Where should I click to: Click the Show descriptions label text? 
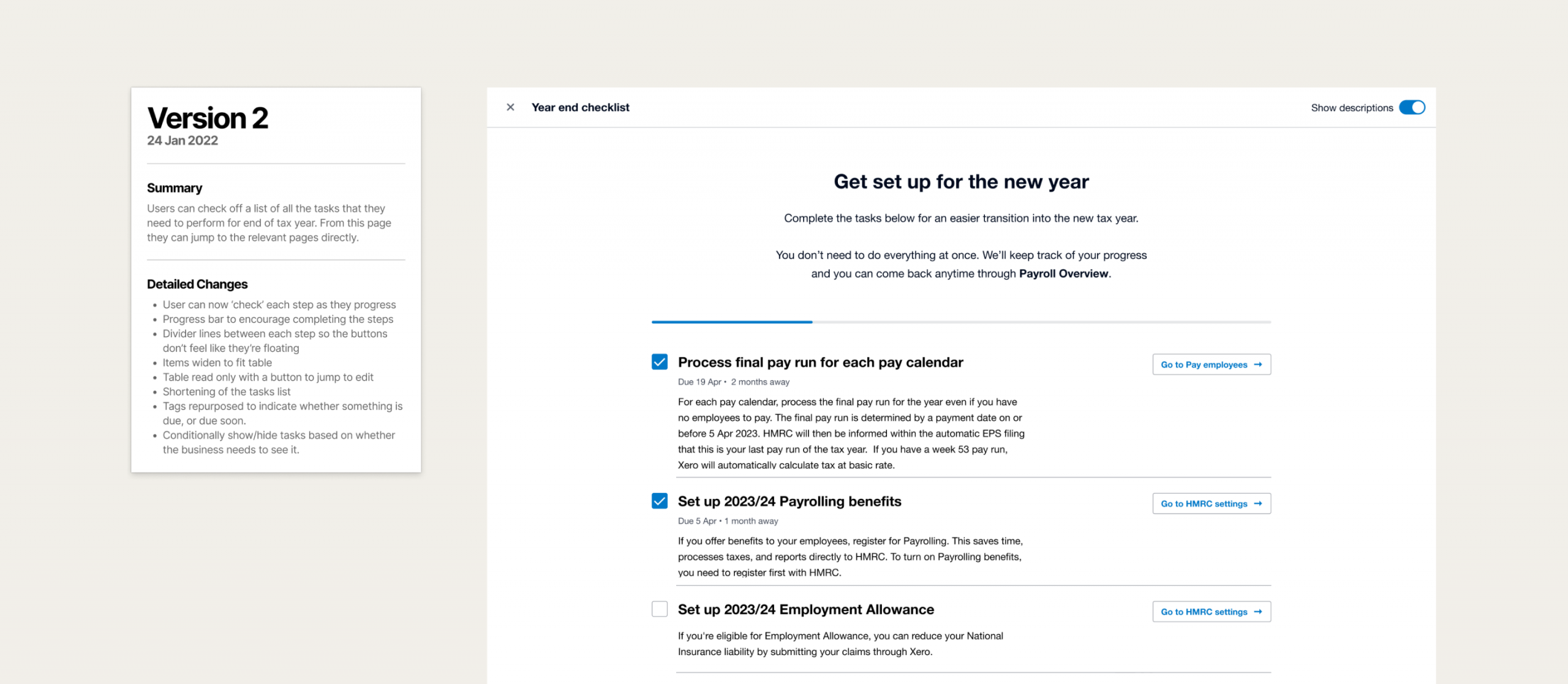click(x=1352, y=108)
